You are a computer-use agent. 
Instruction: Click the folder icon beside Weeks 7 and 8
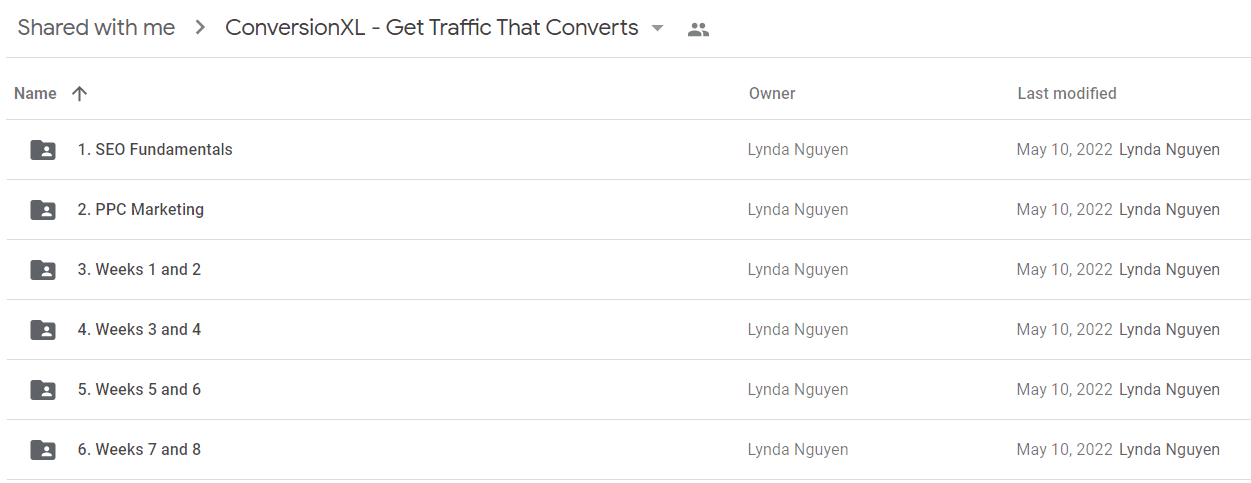point(43,450)
